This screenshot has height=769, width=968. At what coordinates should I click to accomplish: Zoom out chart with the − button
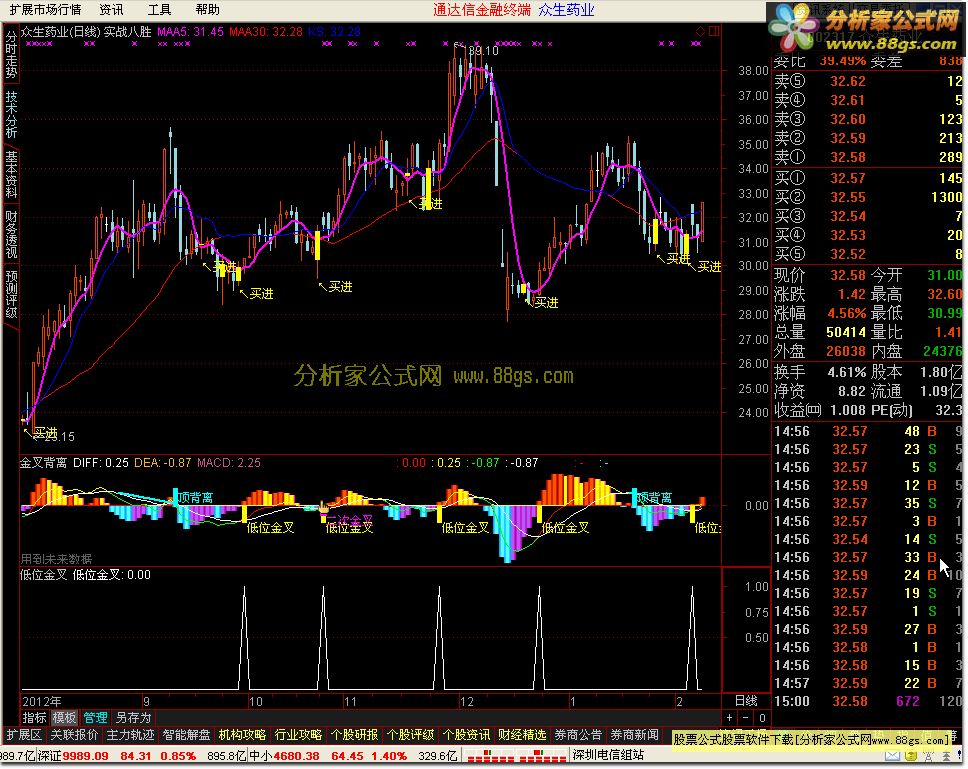[746, 718]
